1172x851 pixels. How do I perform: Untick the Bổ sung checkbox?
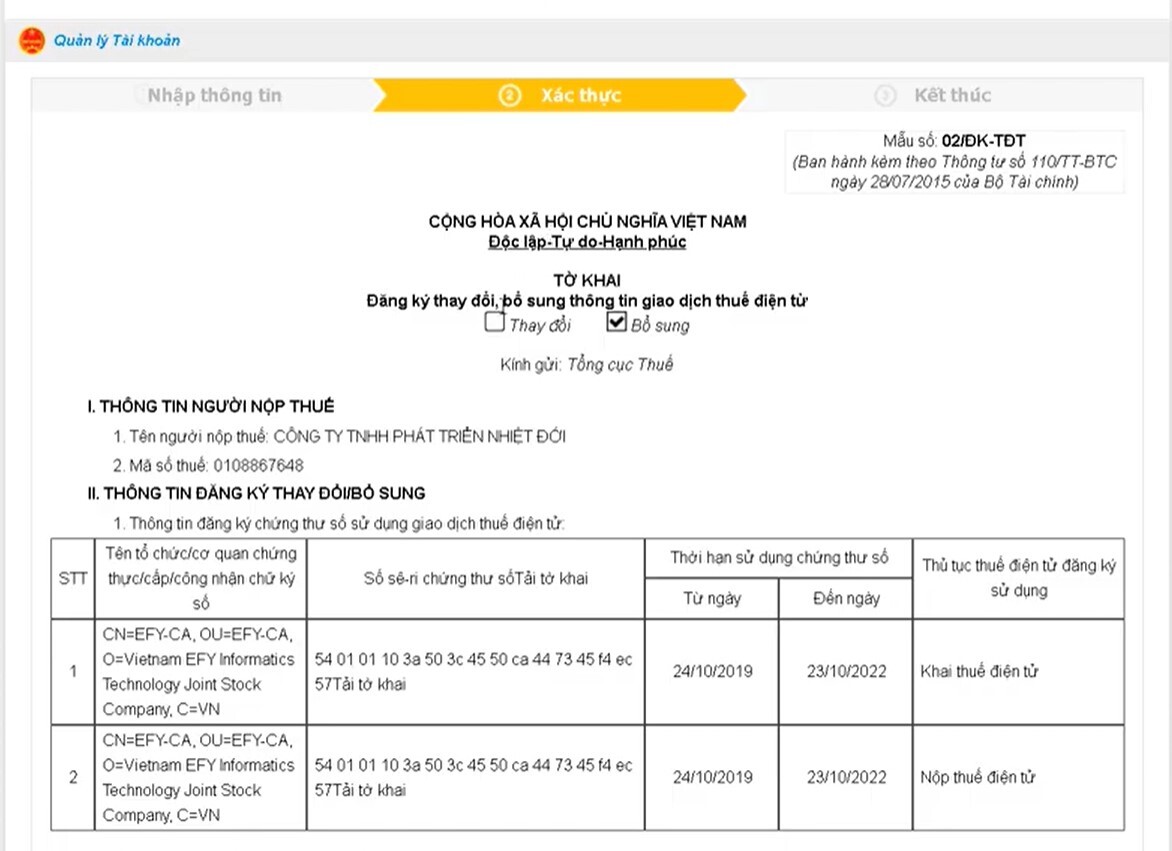(617, 322)
